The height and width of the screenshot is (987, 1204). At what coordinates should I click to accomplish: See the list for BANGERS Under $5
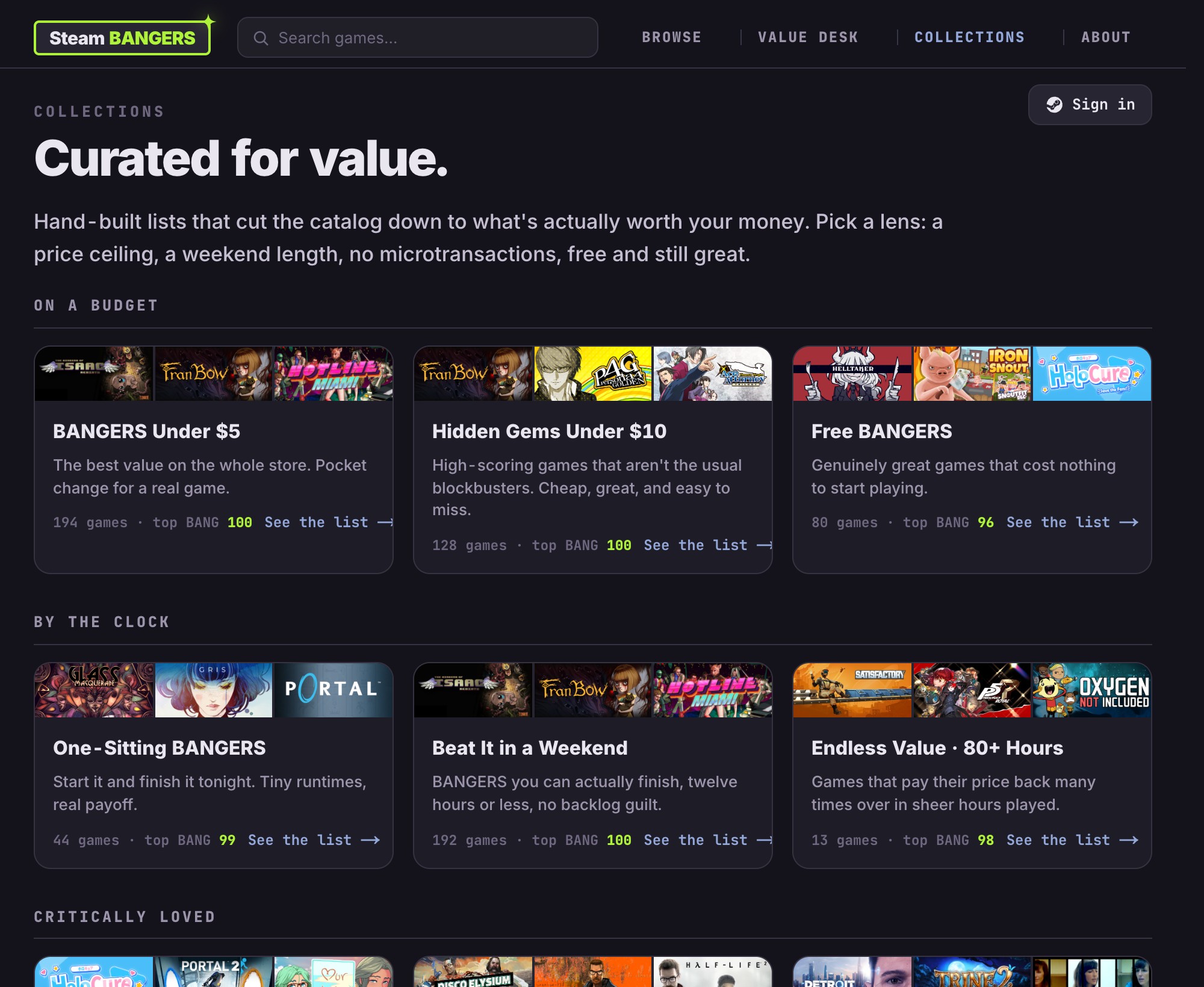(329, 522)
